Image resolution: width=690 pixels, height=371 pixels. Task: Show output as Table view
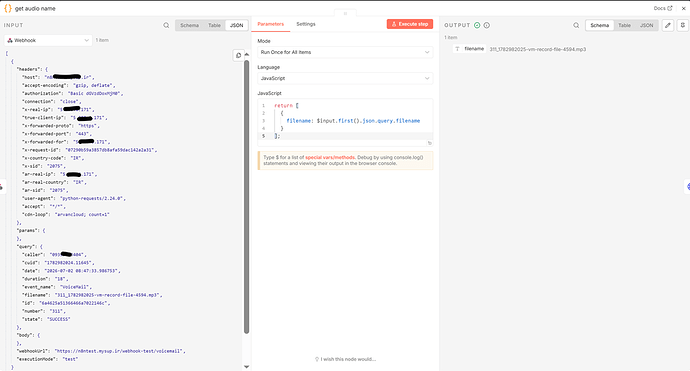click(624, 26)
